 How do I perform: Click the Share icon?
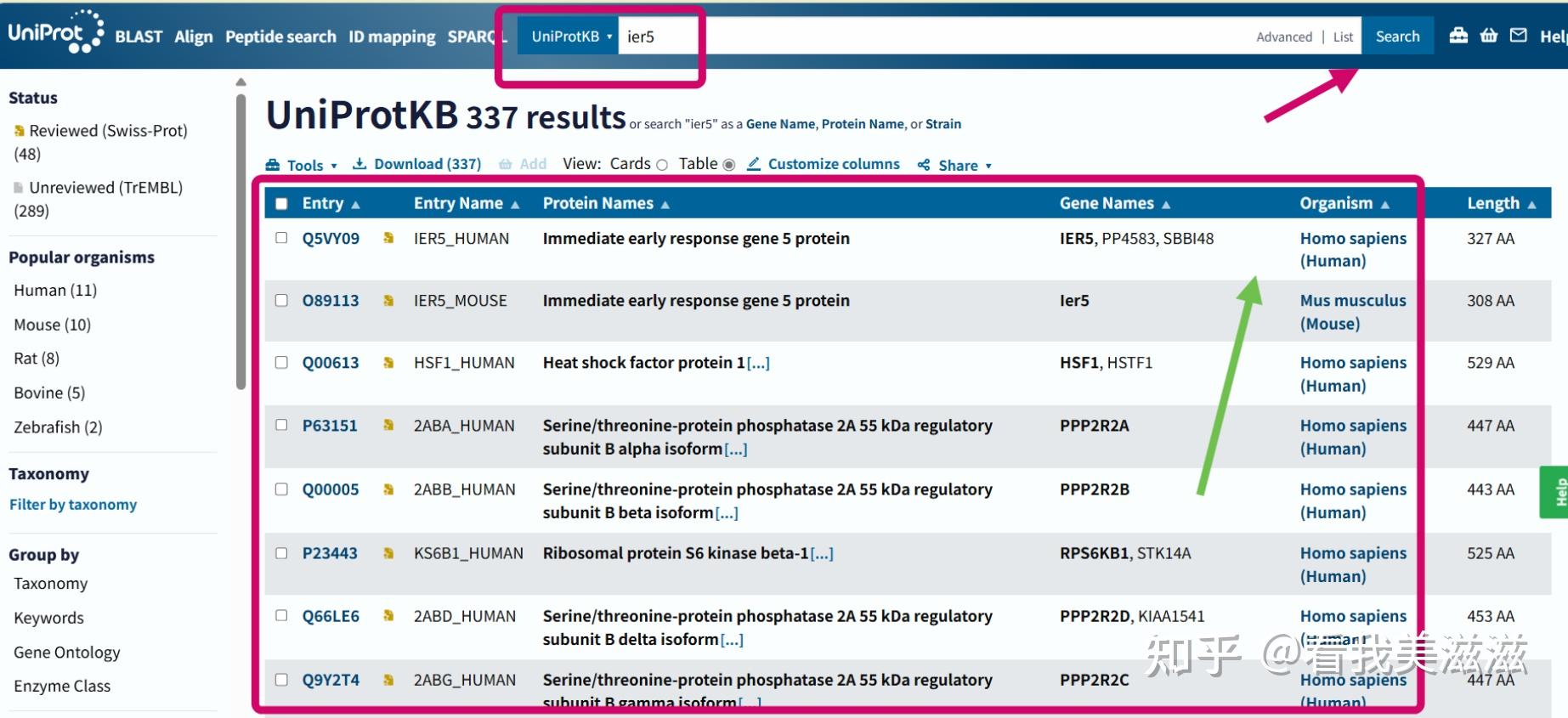(924, 165)
